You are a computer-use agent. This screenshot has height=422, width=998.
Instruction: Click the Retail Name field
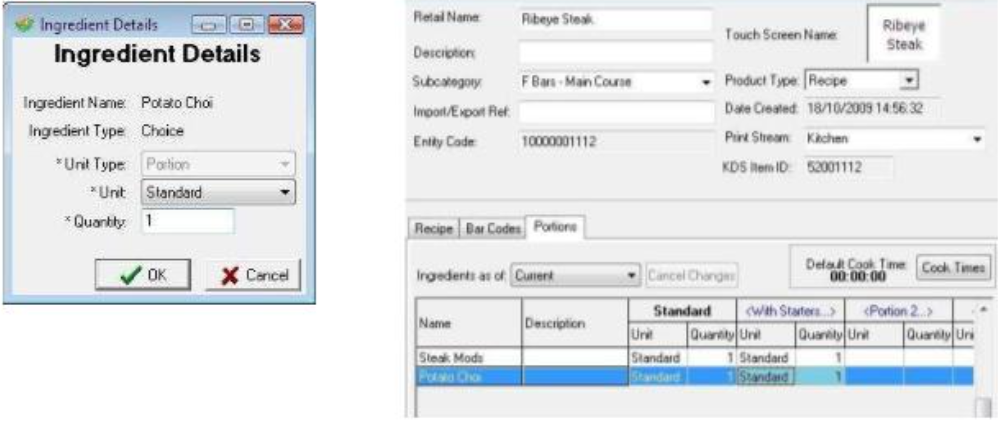click(x=614, y=18)
